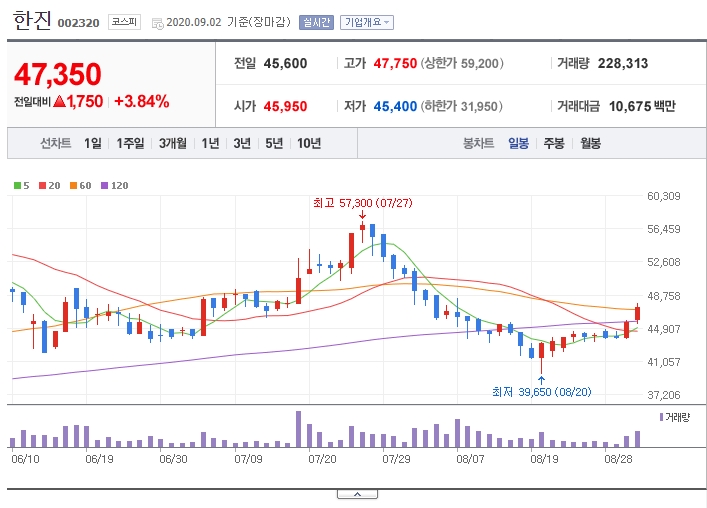Click the high price 47,750
707x508 pixels.
395,64
